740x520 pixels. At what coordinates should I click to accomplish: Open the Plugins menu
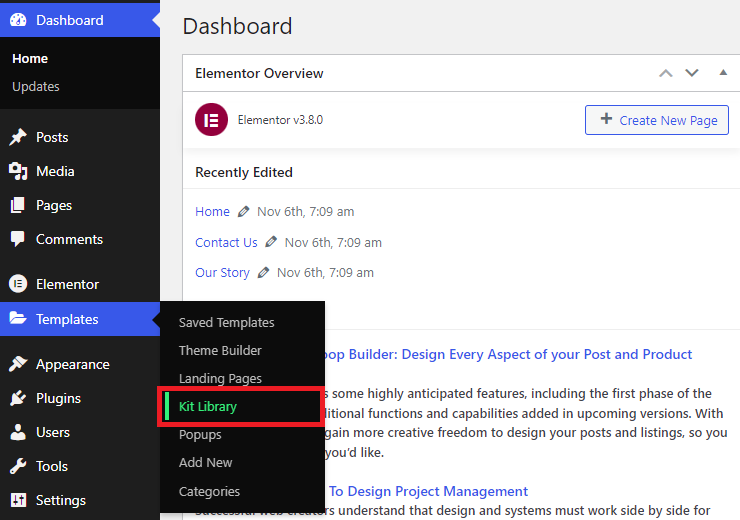click(x=80, y=398)
